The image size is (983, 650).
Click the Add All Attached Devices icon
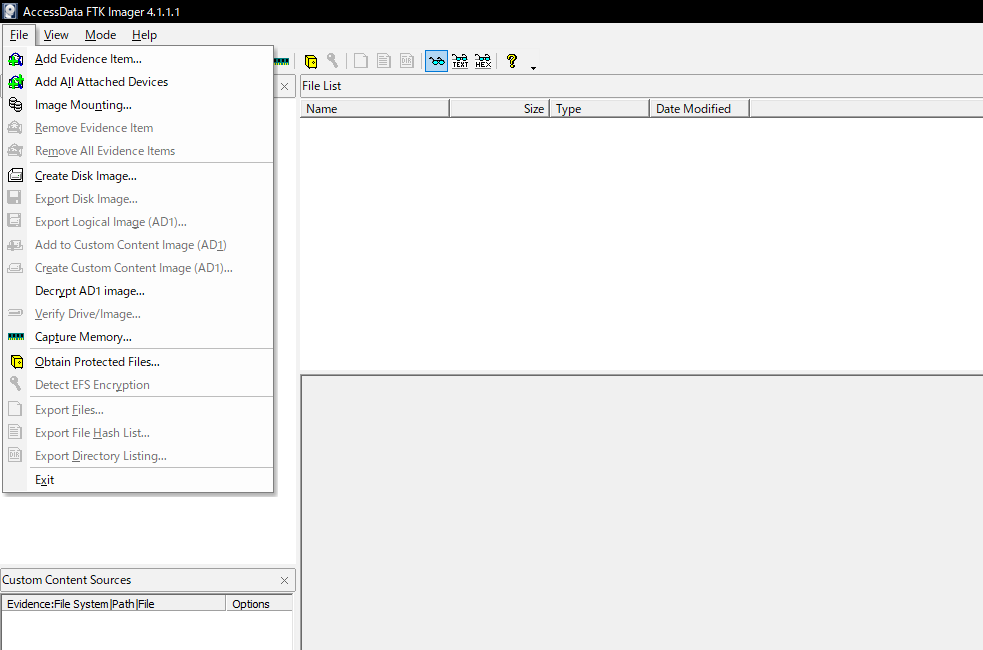[16, 82]
